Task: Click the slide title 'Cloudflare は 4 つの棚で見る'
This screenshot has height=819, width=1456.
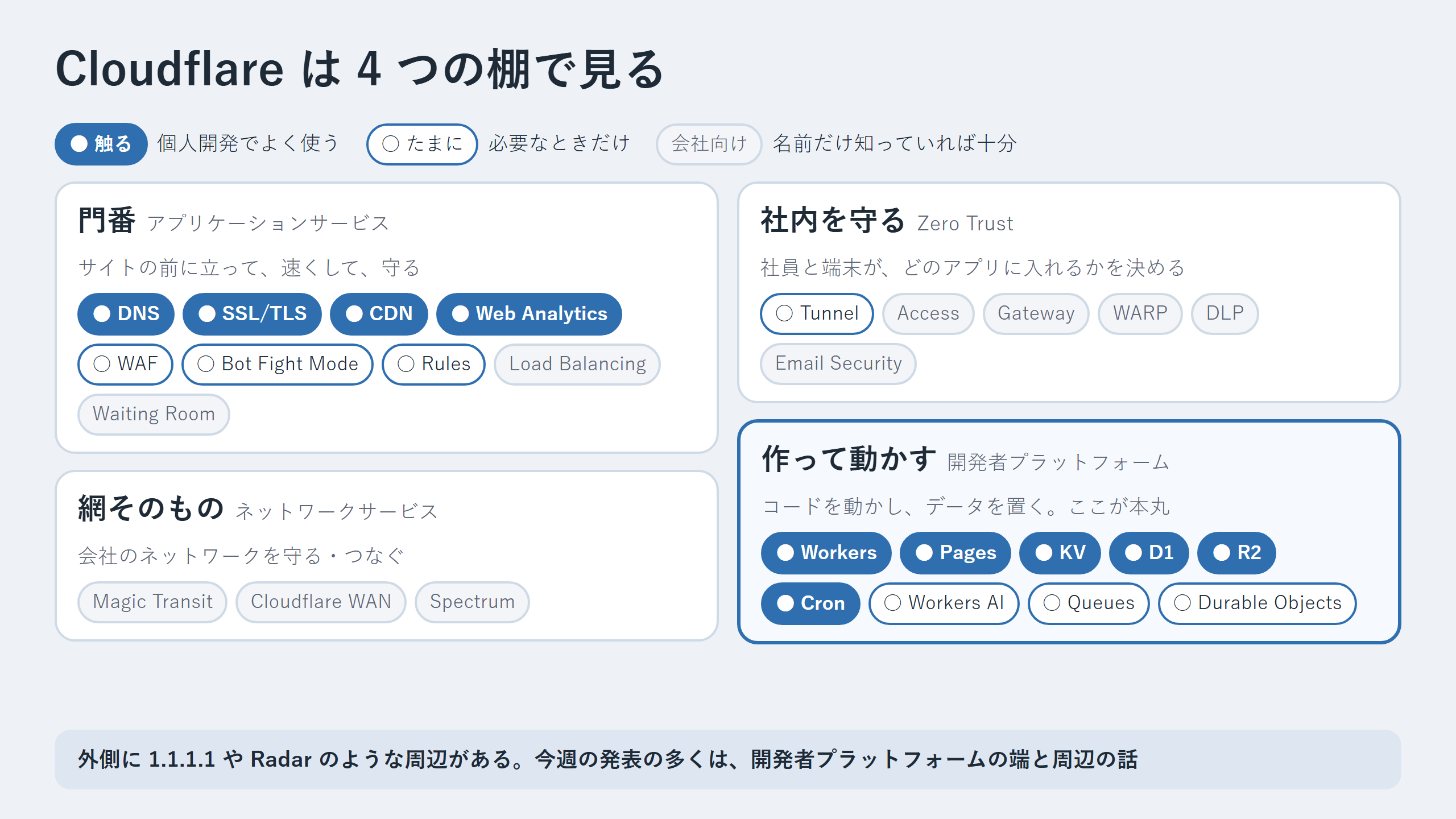Action: click(x=360, y=69)
